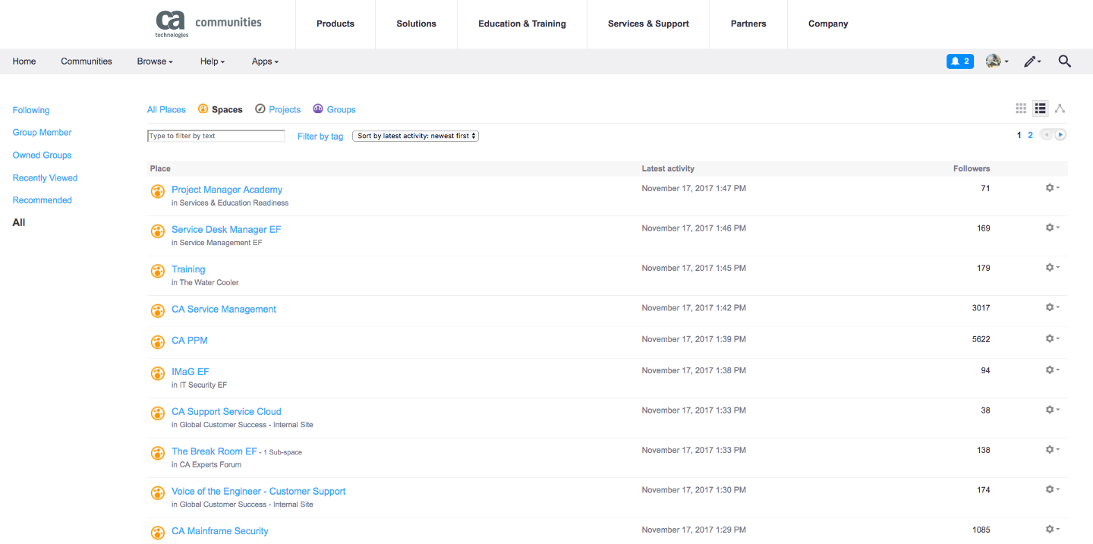Open CA Mainframe Security space
This screenshot has width=1093, height=544.
click(x=220, y=531)
